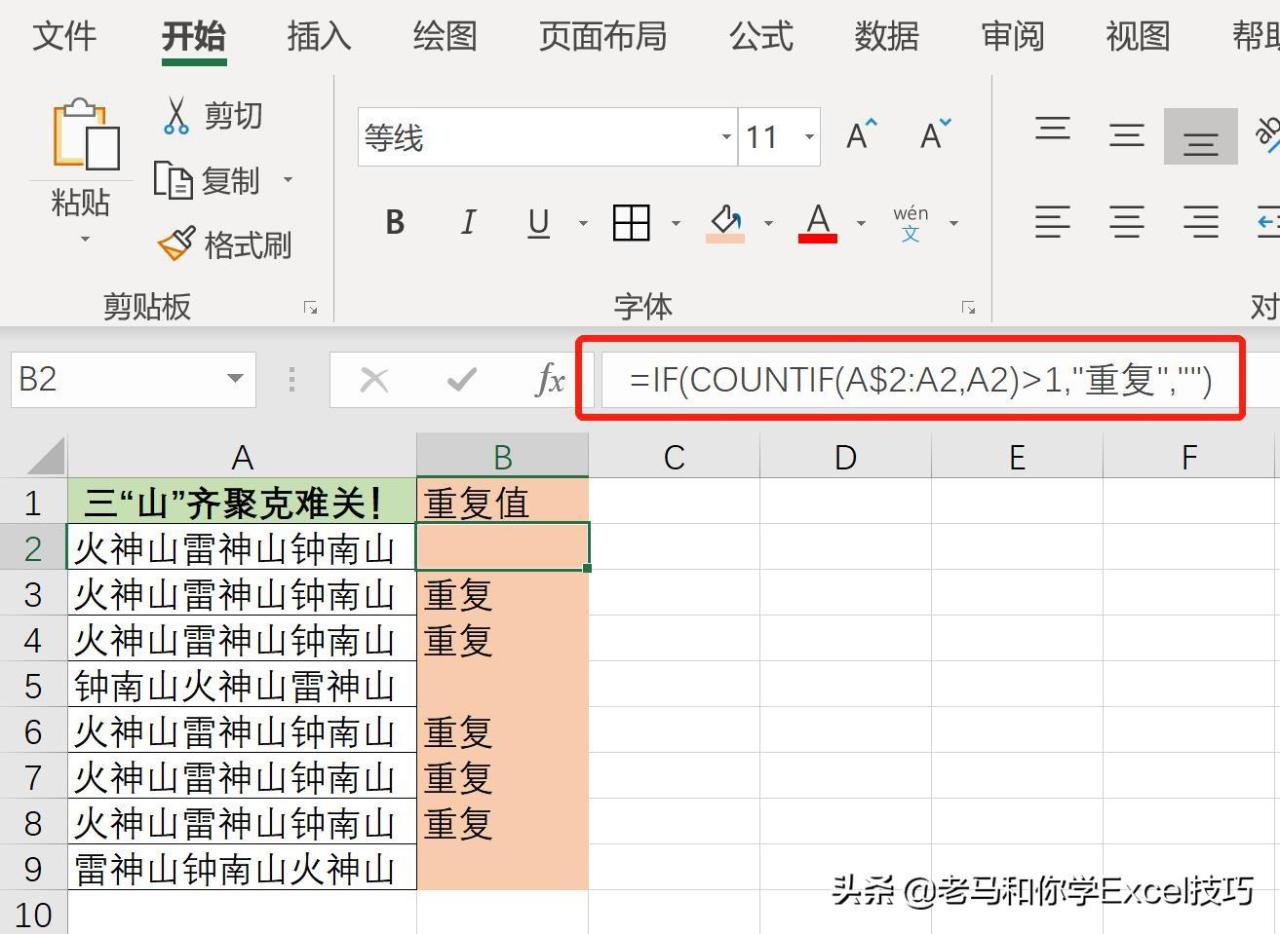
Task: Open the font name dropdown
Action: 727,137
